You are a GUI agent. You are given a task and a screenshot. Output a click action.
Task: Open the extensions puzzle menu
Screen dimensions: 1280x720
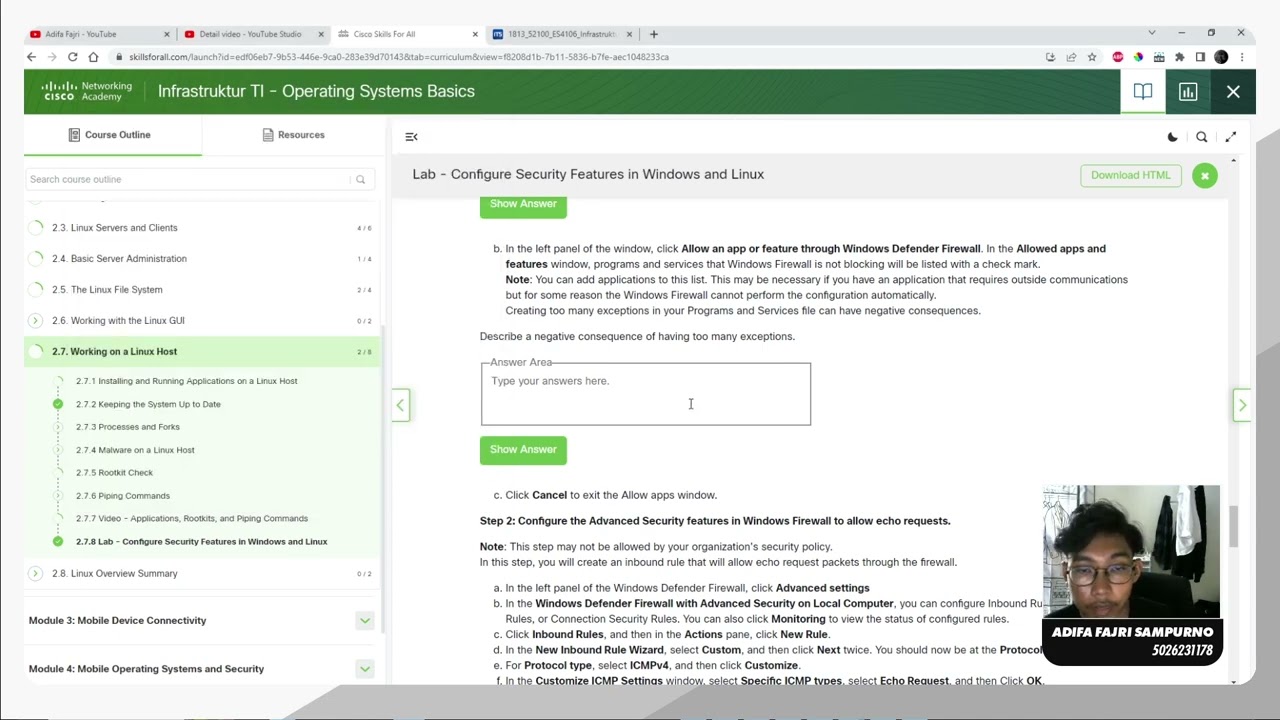(1180, 57)
